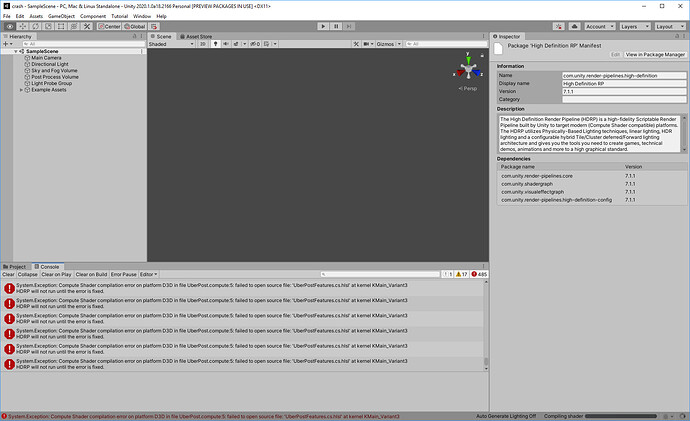This screenshot has height=421, width=690.
Task: Toggle Collapse in Console toolbar
Action: point(27,274)
